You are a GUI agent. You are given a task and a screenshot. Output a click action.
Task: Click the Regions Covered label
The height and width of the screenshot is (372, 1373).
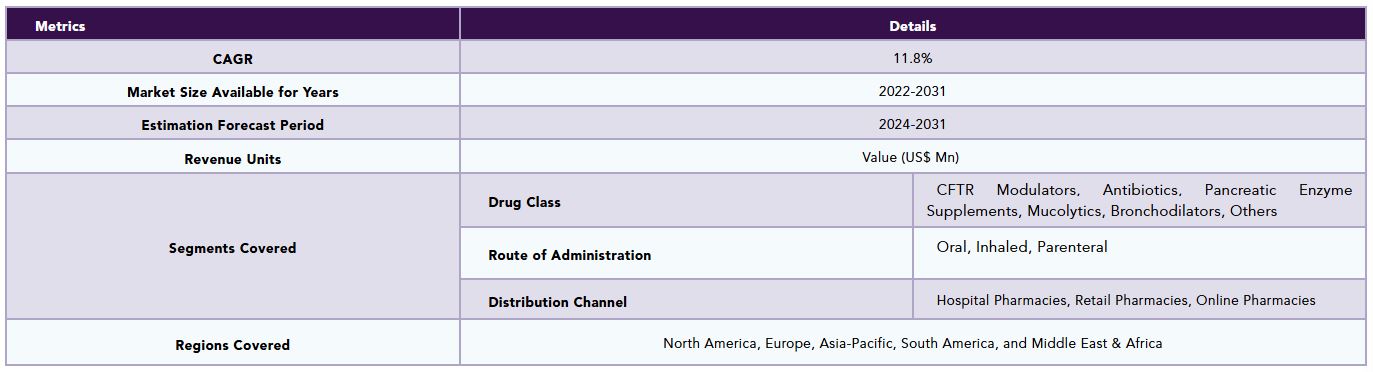(233, 344)
